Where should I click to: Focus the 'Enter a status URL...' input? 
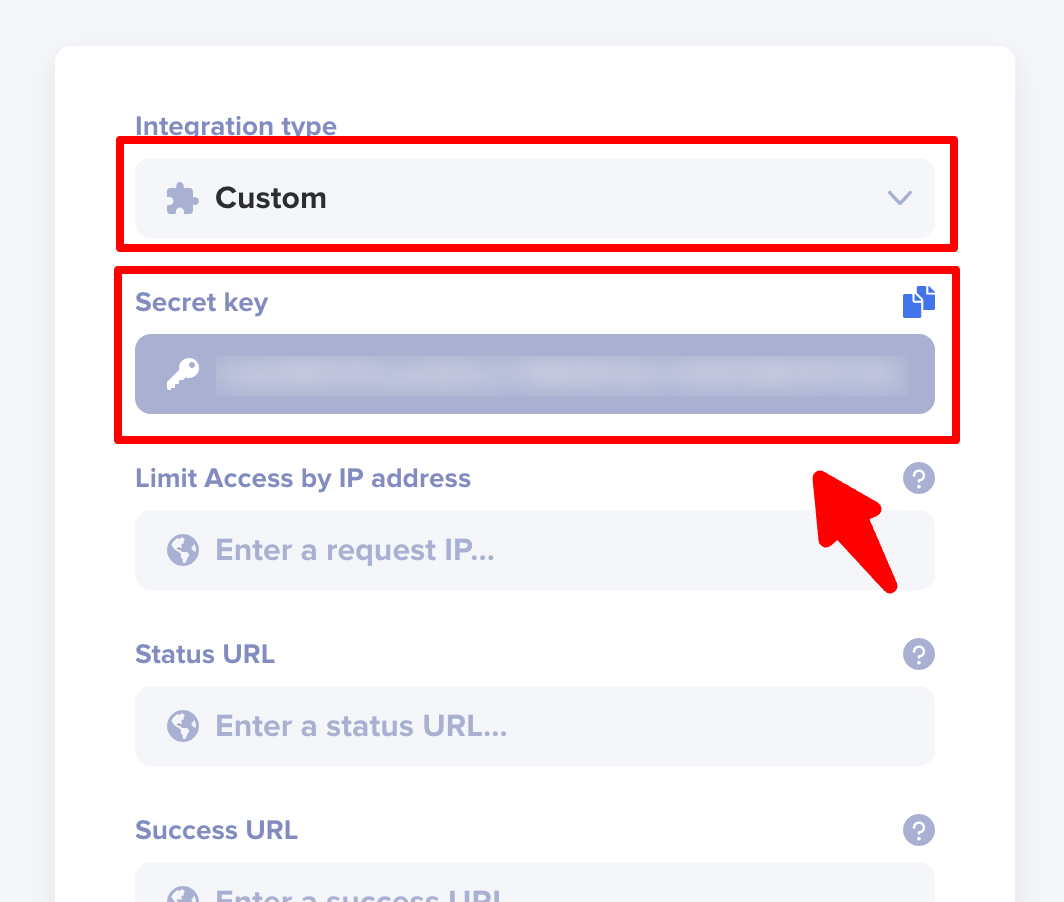click(560, 726)
